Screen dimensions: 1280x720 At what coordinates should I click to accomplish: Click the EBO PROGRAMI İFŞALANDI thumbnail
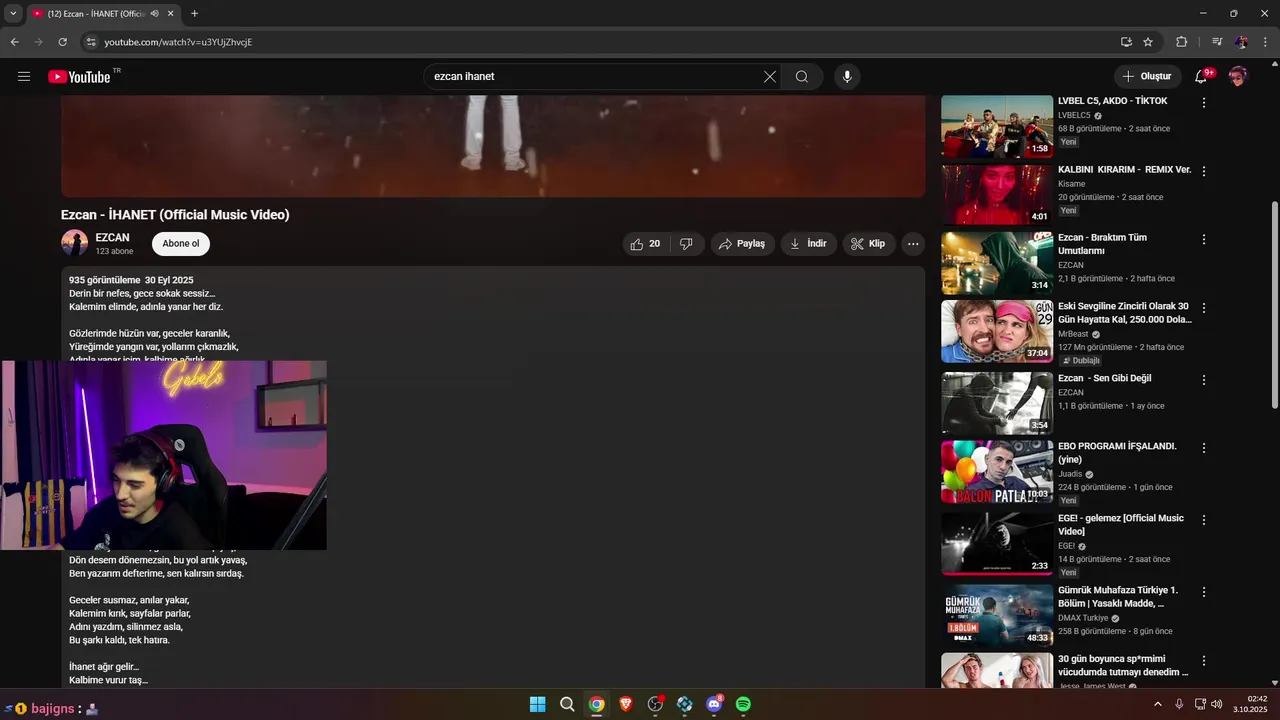coord(997,472)
